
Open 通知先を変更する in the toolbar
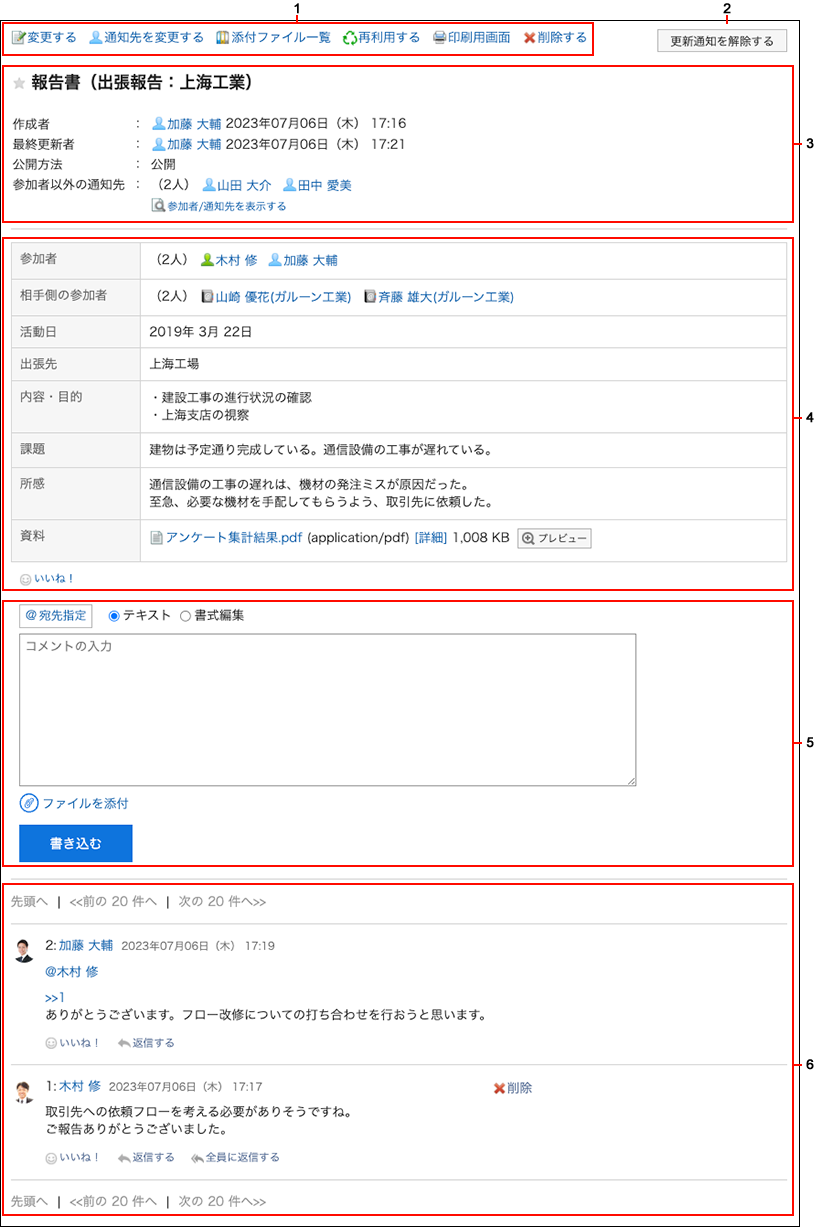[x=146, y=38]
